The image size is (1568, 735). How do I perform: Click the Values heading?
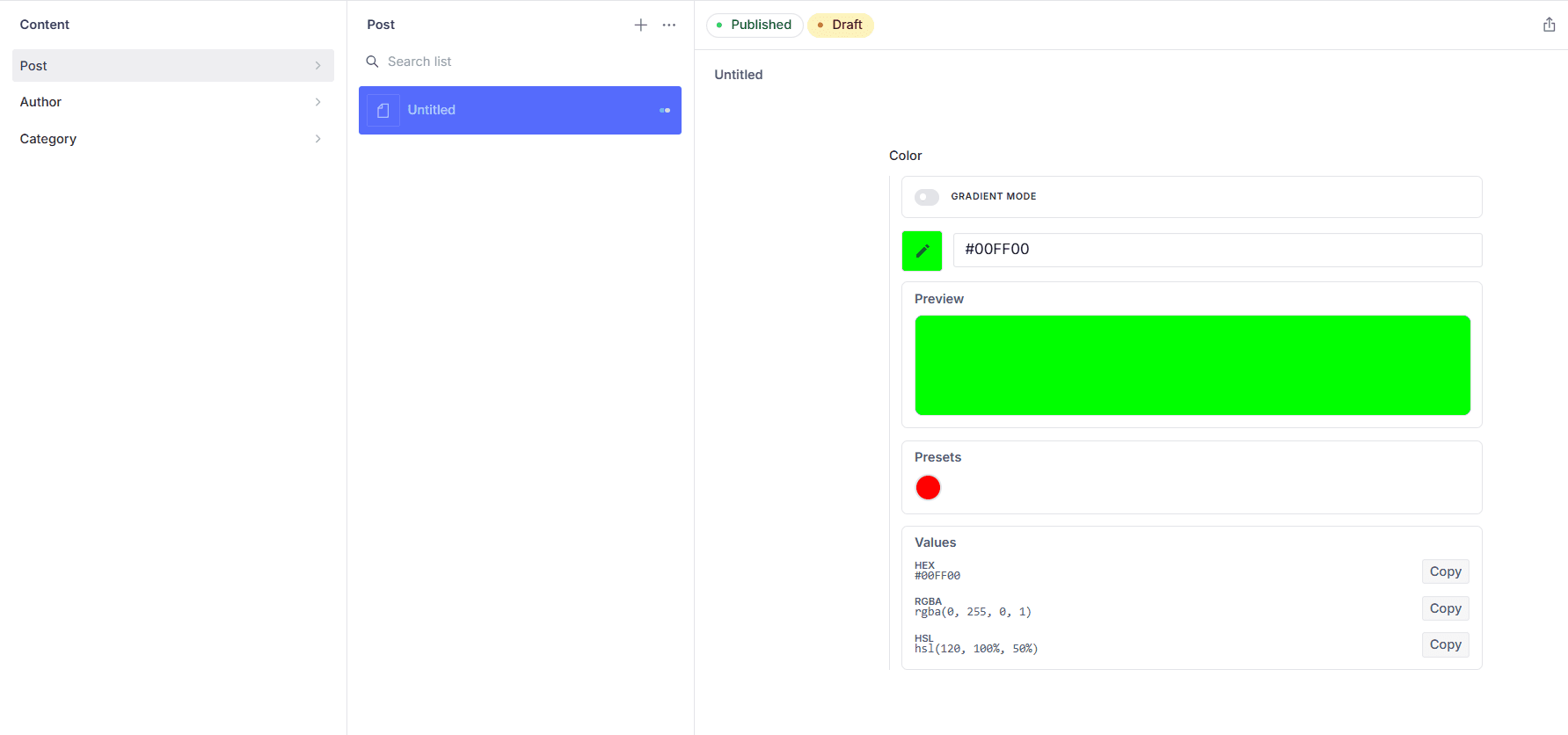tap(935, 542)
